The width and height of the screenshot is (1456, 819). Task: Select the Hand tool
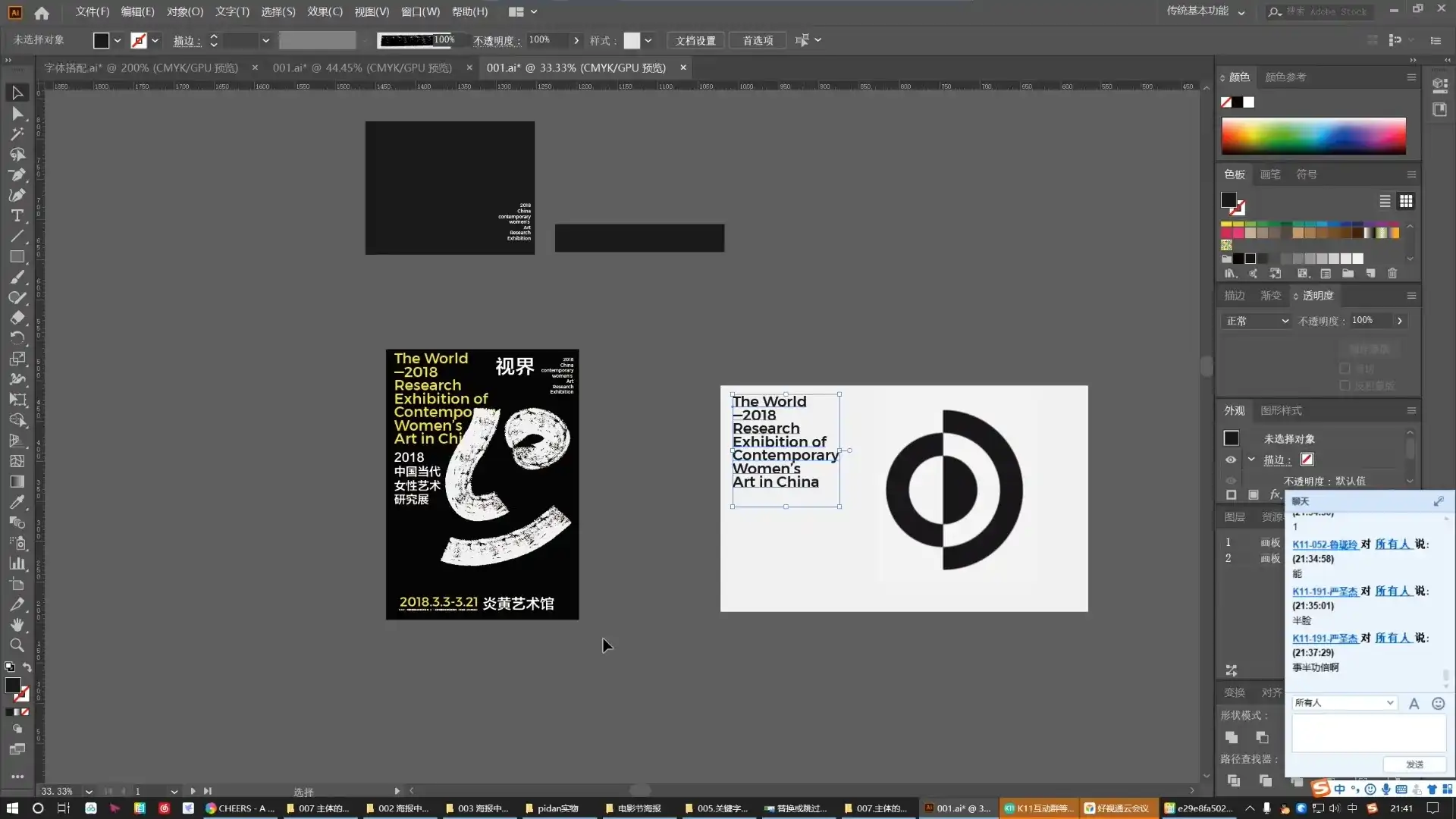point(17,625)
